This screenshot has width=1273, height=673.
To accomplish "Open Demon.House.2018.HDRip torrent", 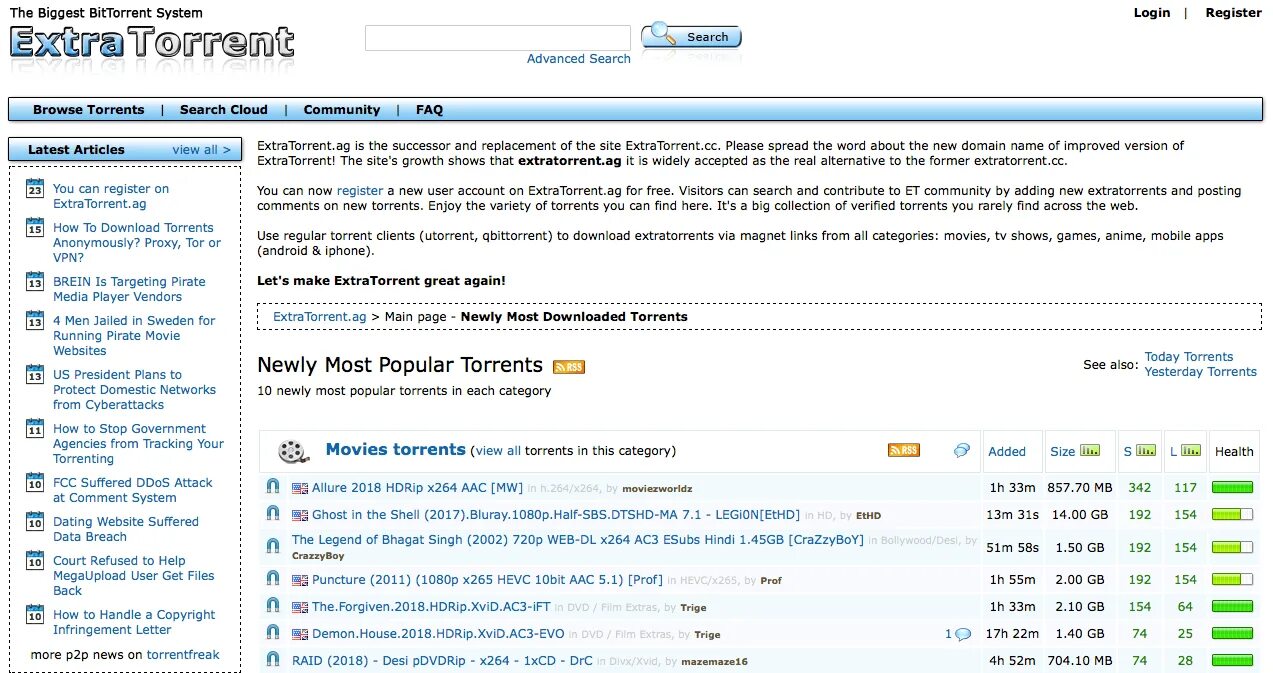I will [x=438, y=634].
